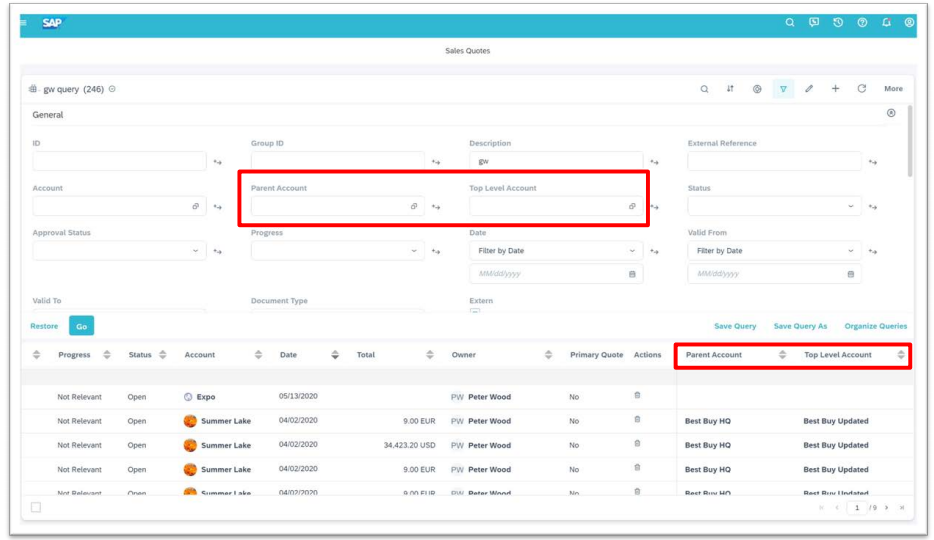Viewport: 934px width, 540px height.
Task: Create new quote with plus icon
Action: pyautogui.click(x=835, y=89)
